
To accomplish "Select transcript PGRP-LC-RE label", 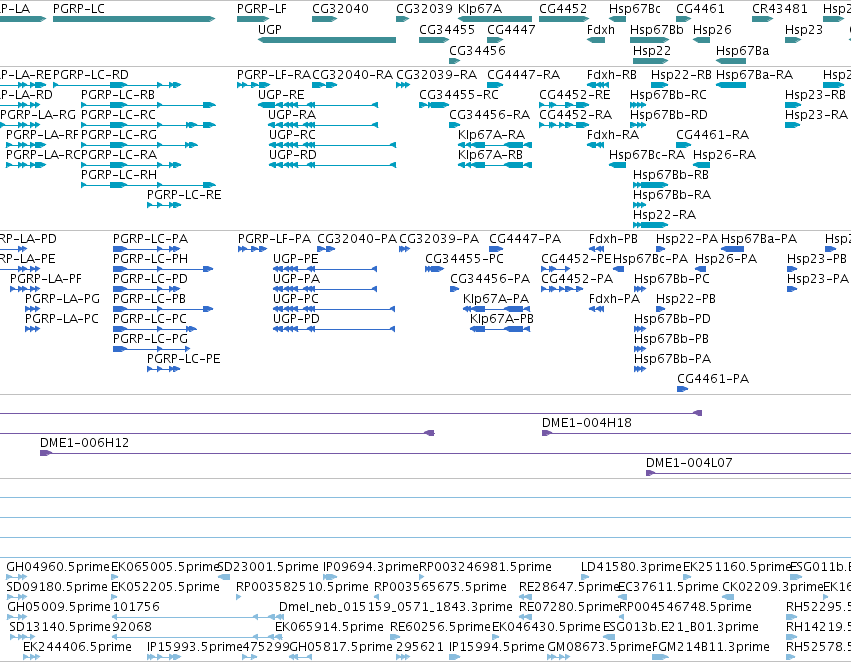I will click(184, 194).
